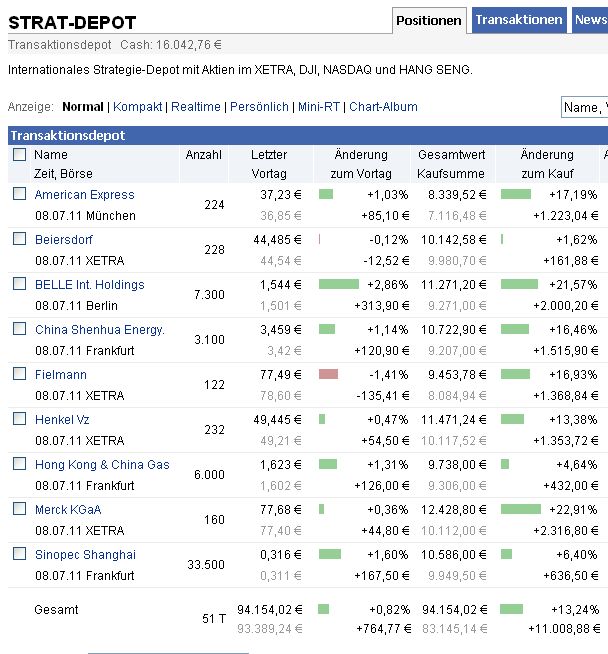Click the Änderung zum Vortag header
Viewport: 608px width, 654px height.
coord(361,164)
